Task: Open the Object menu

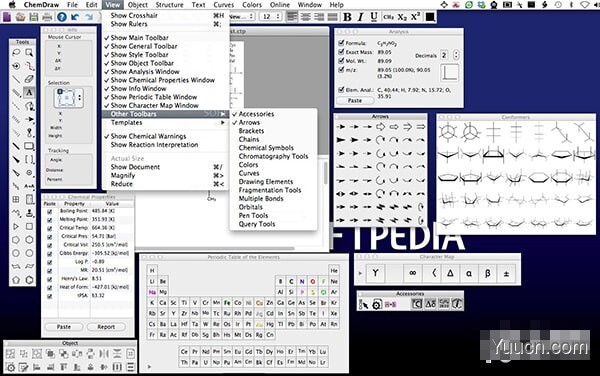Action: pyautogui.click(x=137, y=5)
